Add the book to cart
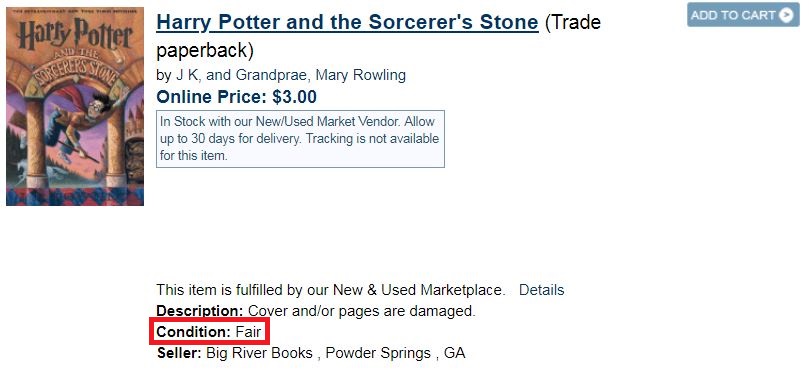 point(743,14)
